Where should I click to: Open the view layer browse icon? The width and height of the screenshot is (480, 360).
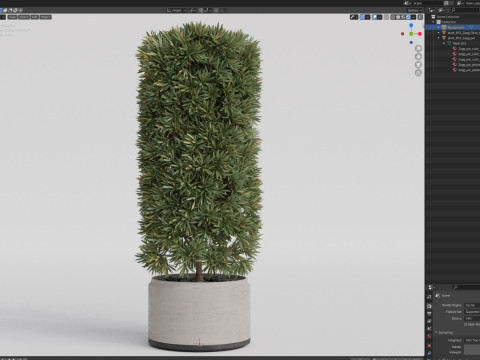[x=460, y=3]
